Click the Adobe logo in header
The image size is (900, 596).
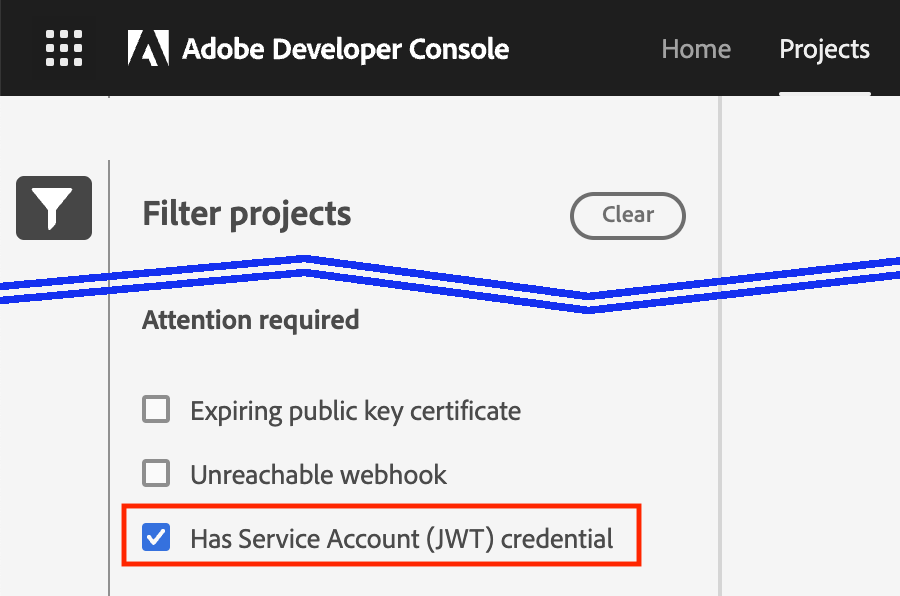(148, 48)
